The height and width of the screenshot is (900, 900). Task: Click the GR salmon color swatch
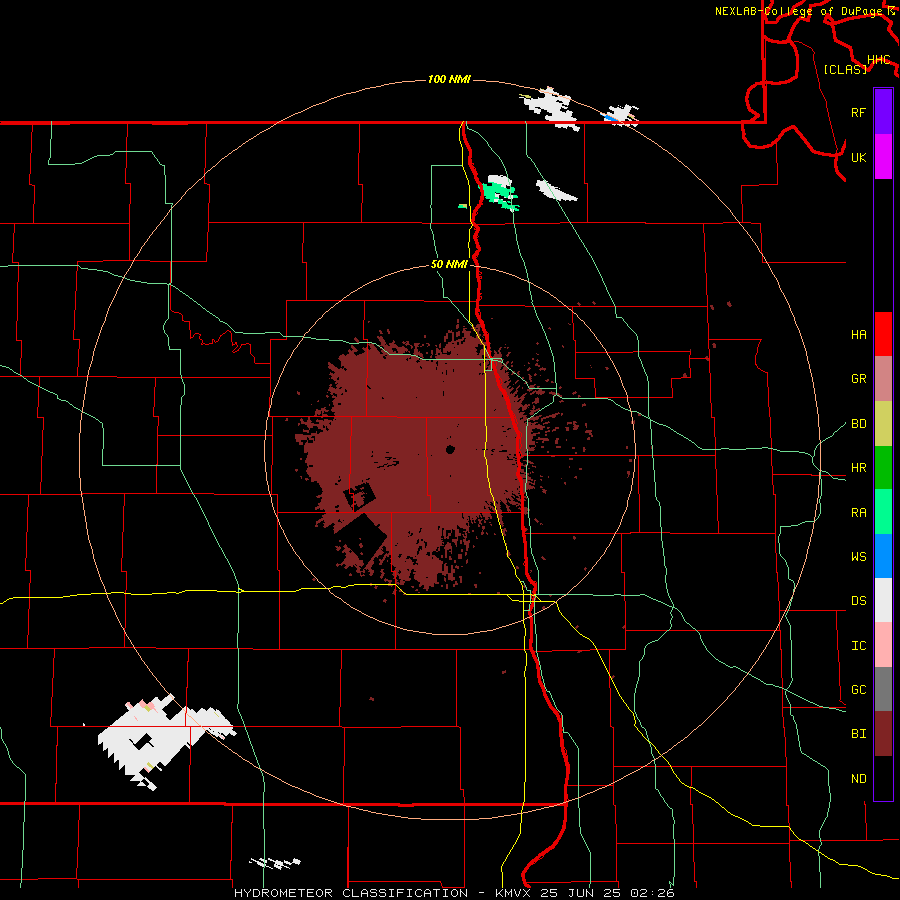[x=883, y=379]
